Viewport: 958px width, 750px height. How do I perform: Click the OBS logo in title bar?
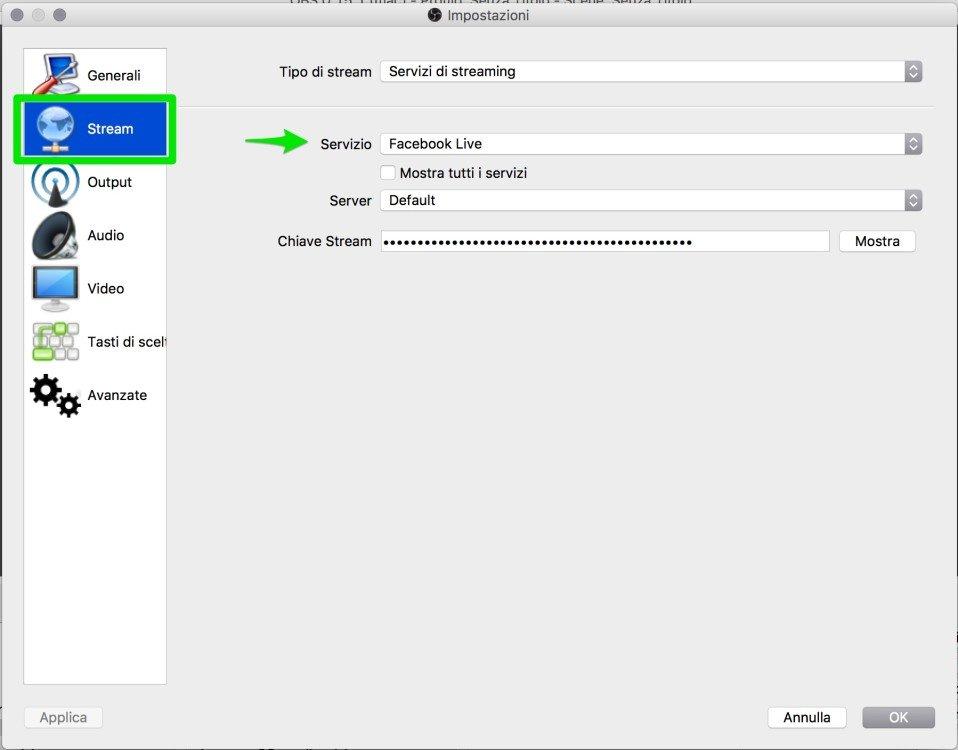pos(434,15)
